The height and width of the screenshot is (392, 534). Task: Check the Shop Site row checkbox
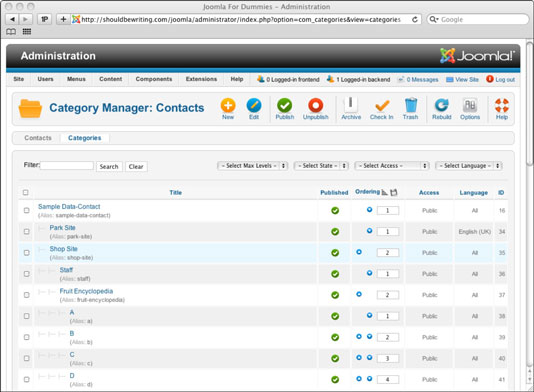point(27,253)
